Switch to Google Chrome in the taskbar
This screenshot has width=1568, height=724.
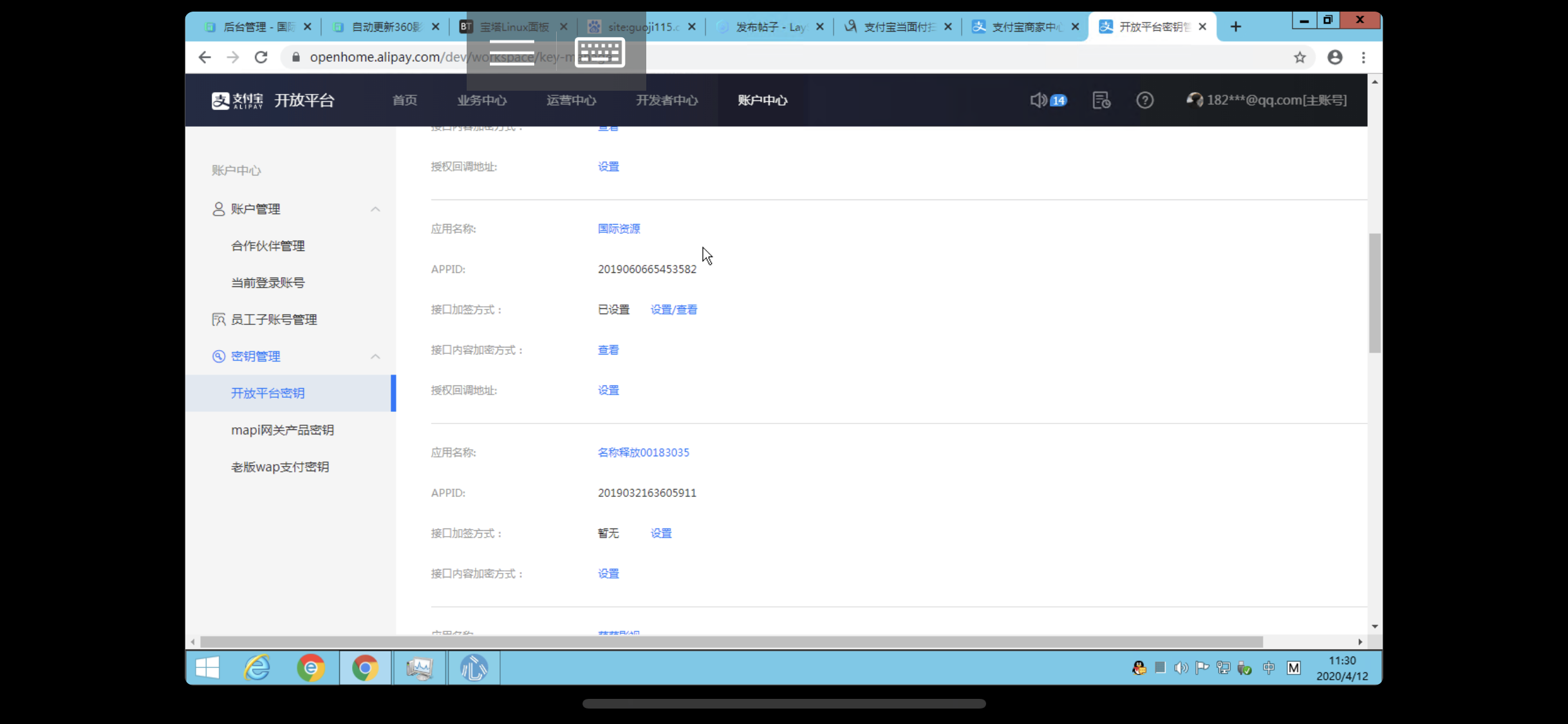[x=365, y=668]
